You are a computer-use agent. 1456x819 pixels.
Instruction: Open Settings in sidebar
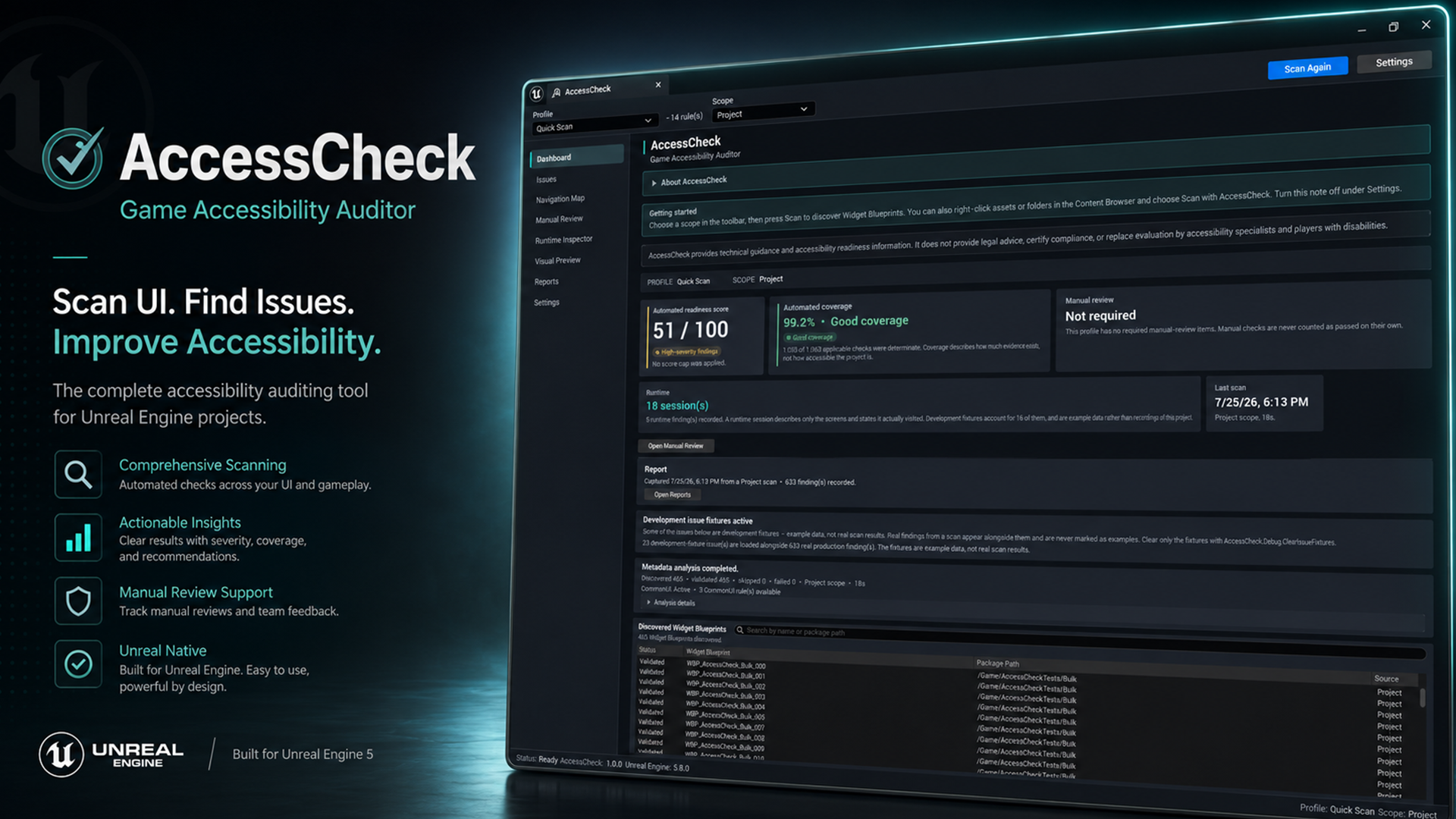pyautogui.click(x=546, y=303)
